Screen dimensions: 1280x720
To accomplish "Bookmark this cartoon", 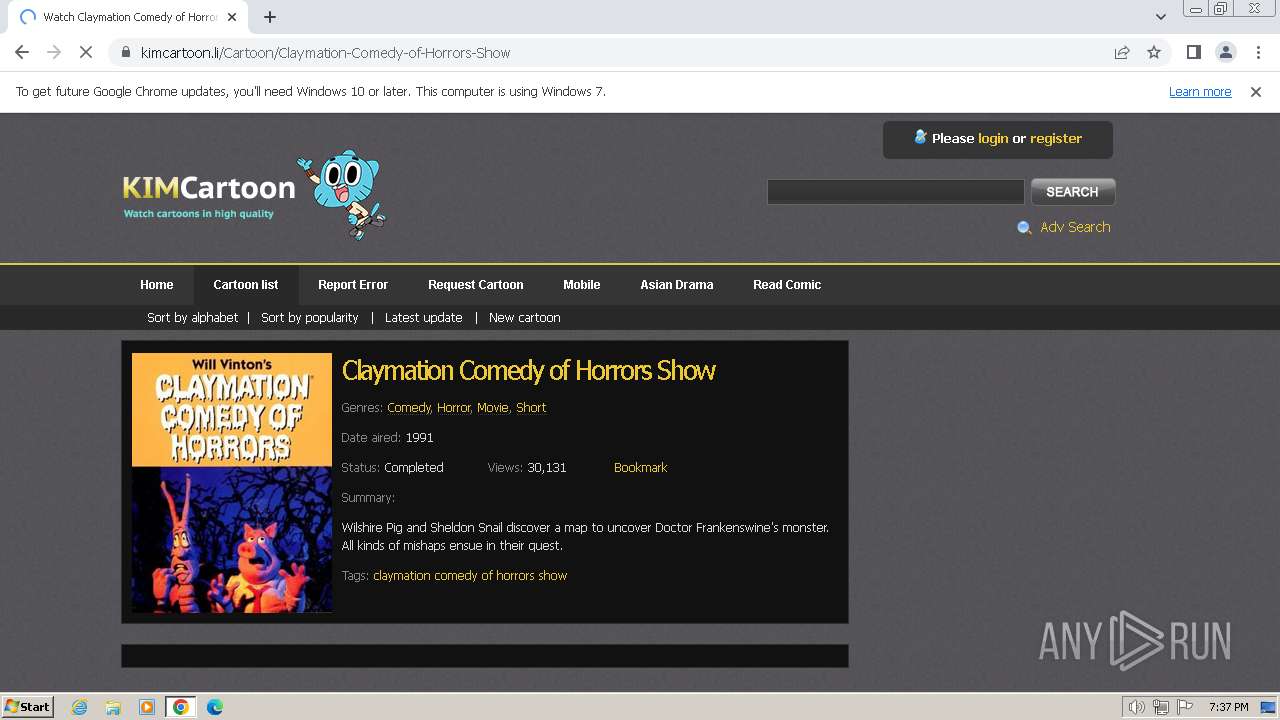I will click(640, 468).
